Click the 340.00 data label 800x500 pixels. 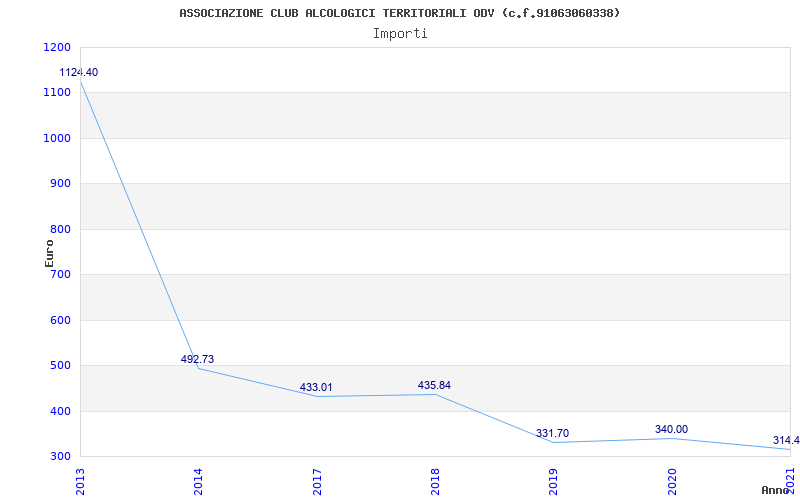point(671,430)
